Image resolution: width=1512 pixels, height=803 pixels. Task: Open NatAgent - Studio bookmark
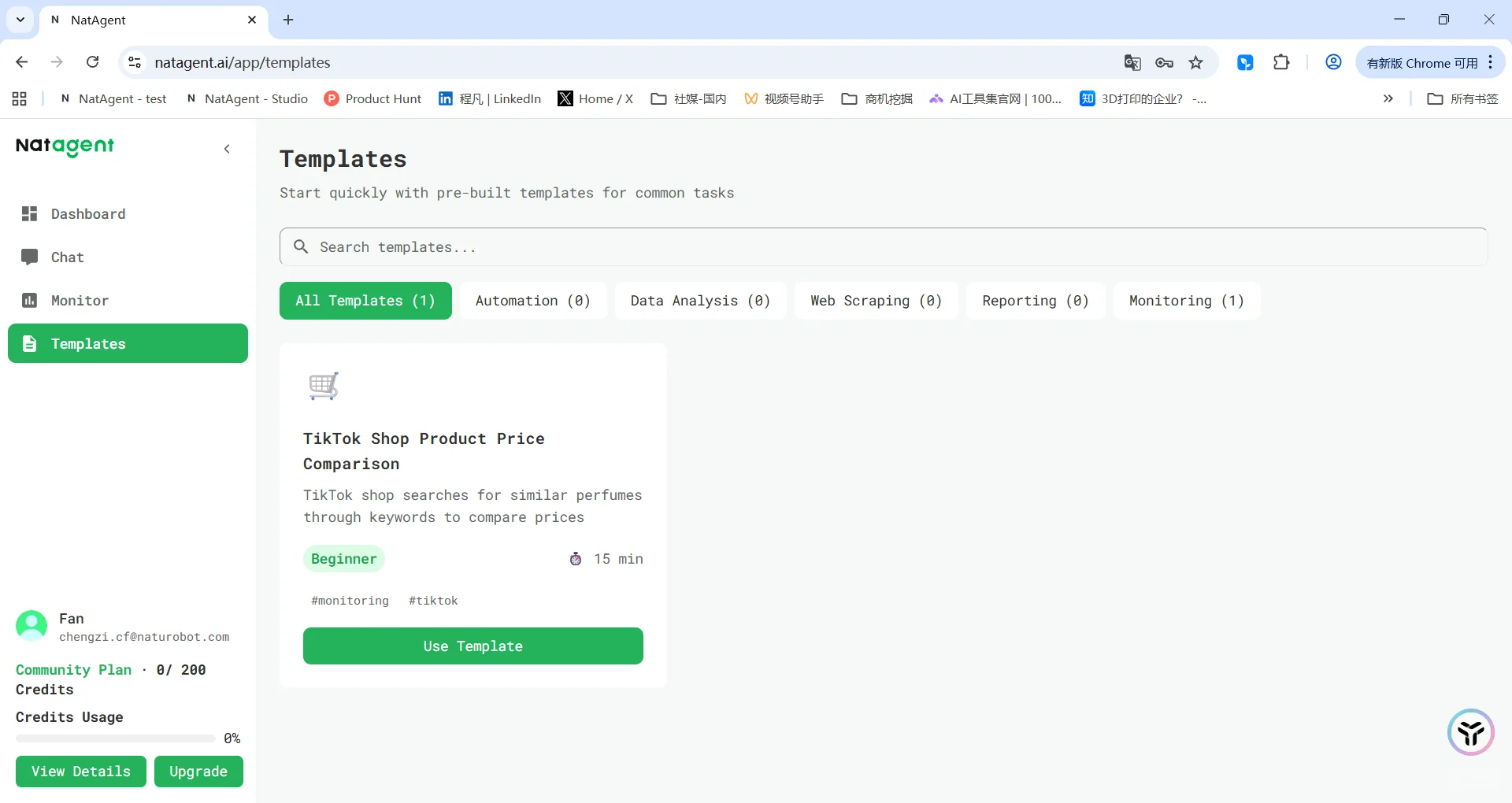tap(247, 98)
